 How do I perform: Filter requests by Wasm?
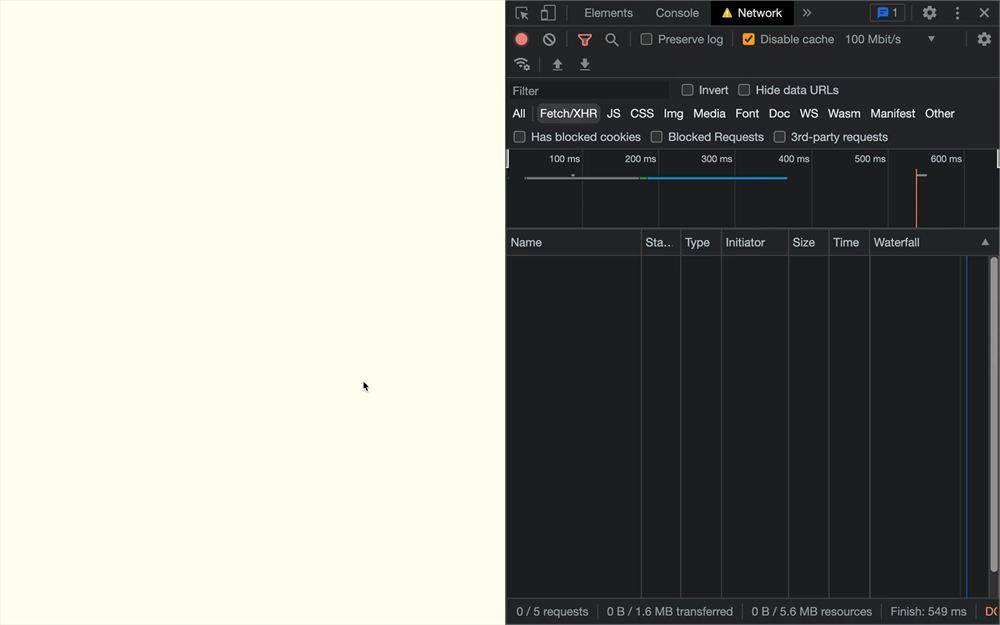point(844,114)
